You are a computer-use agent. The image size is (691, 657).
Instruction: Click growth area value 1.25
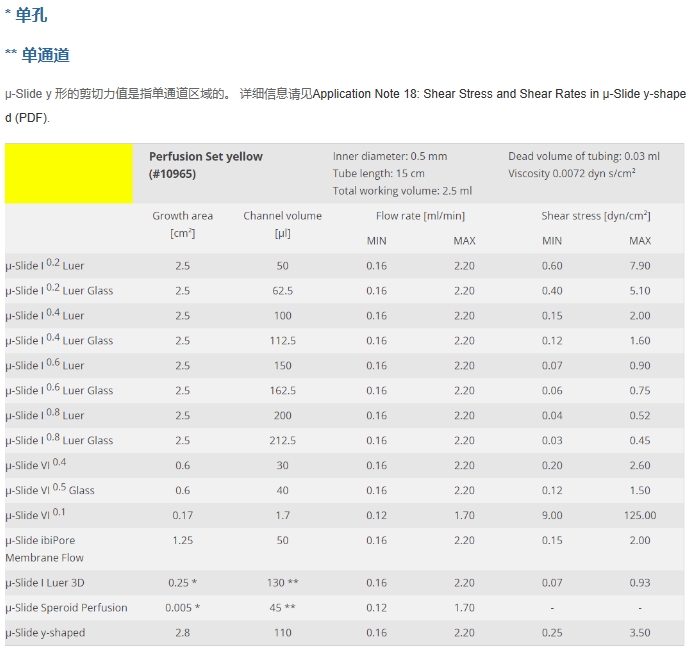[x=182, y=540]
